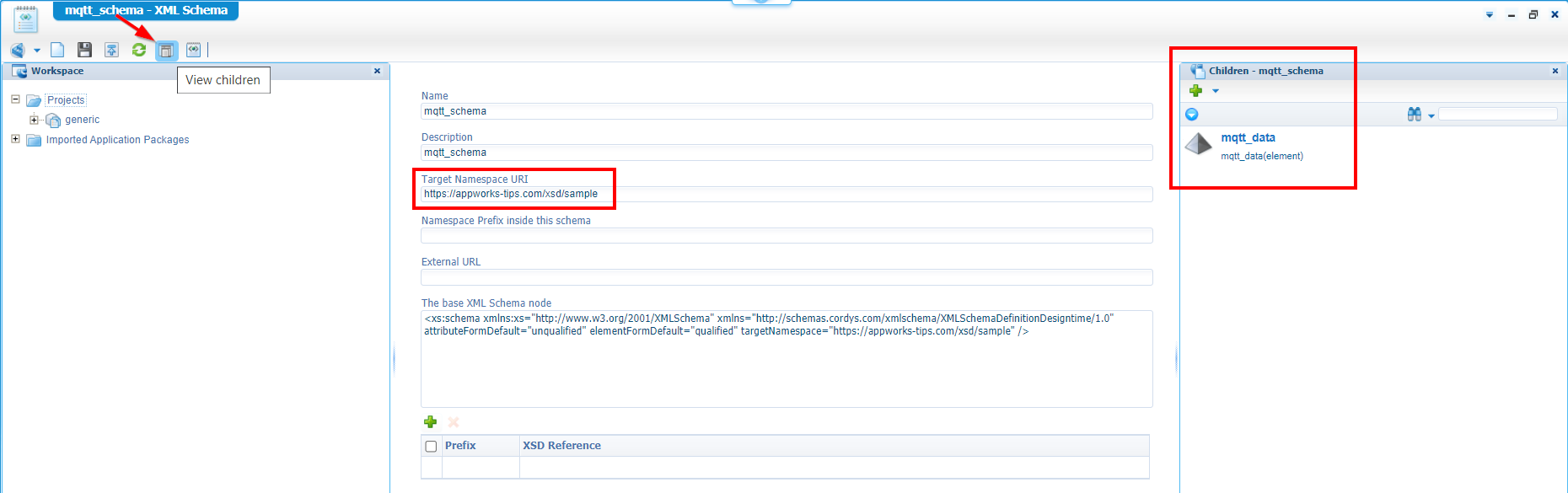Open the dropdown arrow next to the add child plus
This screenshot has height=493, width=1568.
1216,90
